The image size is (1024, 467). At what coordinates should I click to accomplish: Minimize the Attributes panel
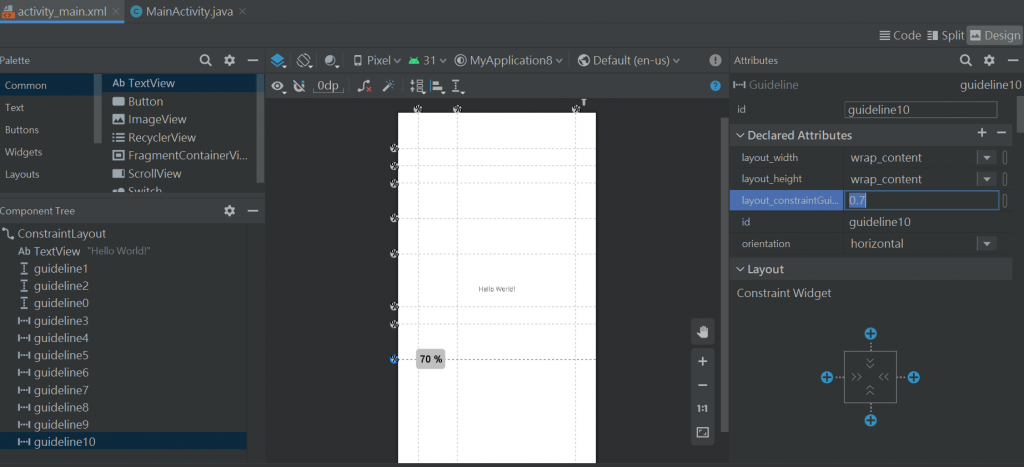(1013, 60)
